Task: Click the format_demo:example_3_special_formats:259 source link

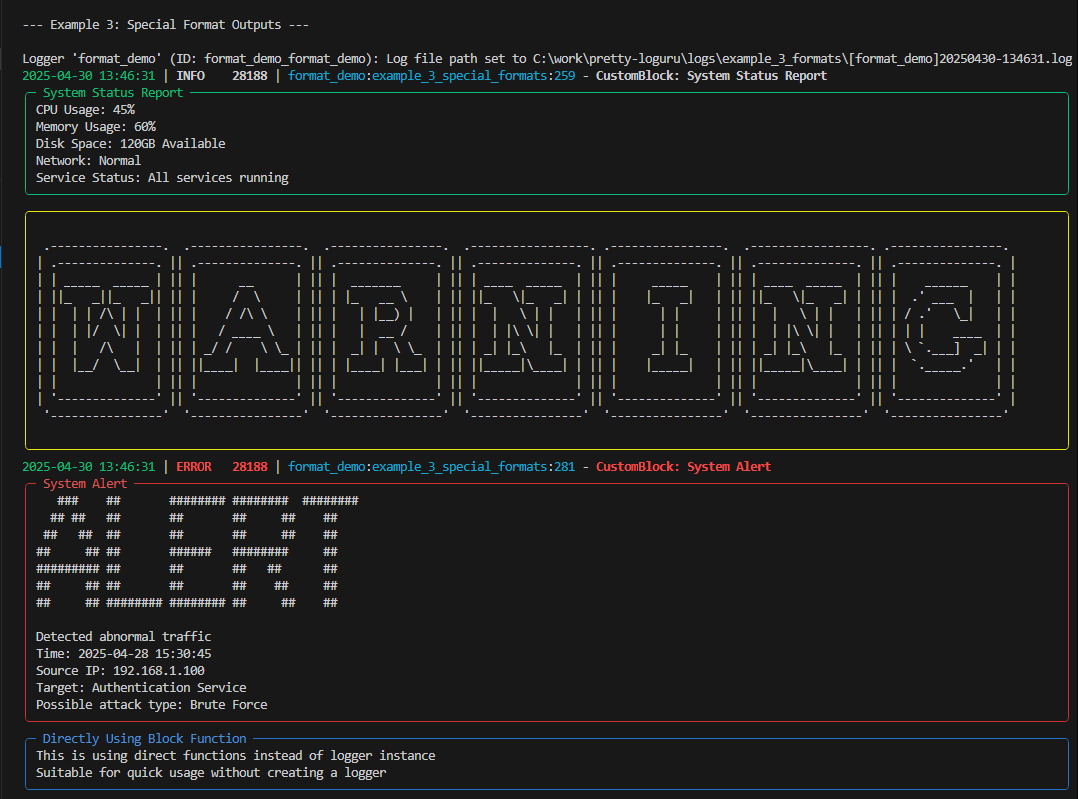Action: tap(431, 76)
